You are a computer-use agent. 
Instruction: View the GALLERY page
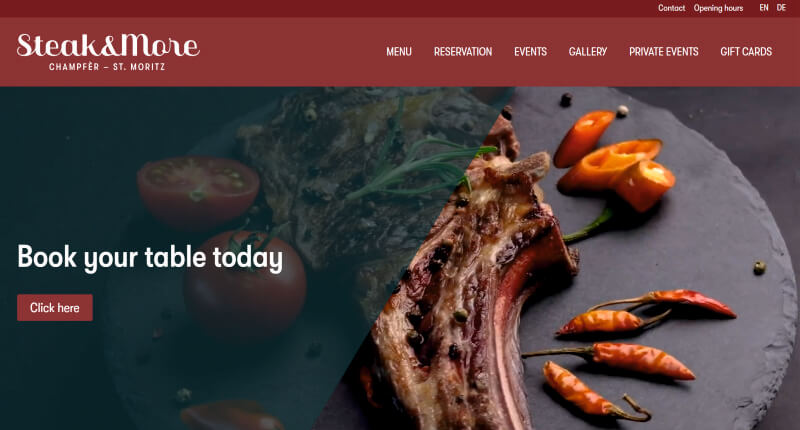coord(588,52)
